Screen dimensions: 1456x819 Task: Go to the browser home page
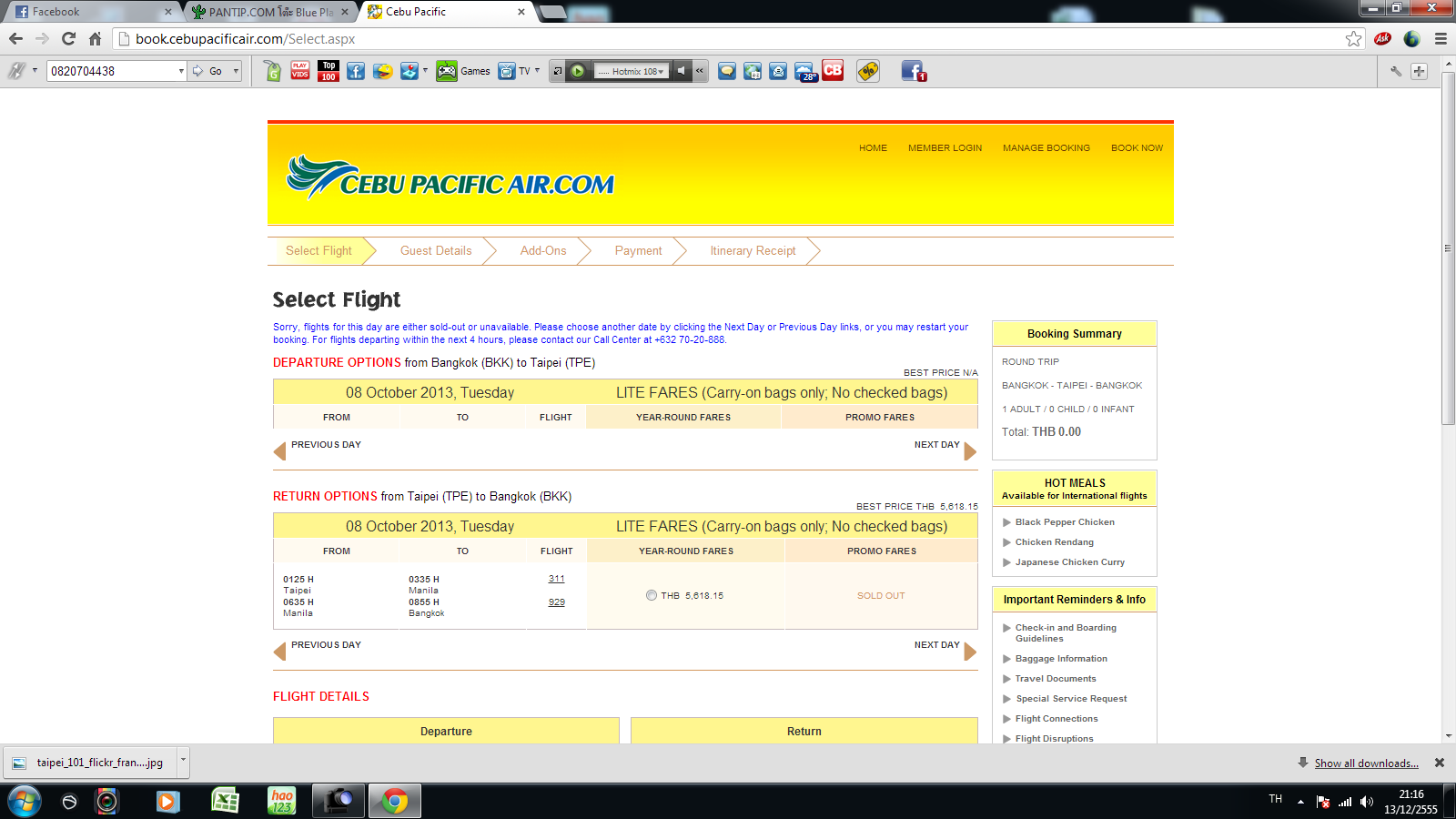(x=95, y=38)
